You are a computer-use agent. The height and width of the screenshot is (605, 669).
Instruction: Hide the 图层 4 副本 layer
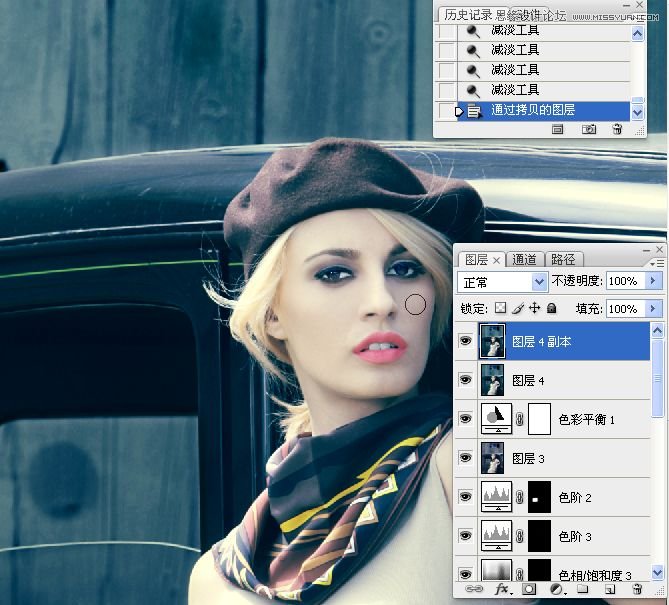point(465,341)
